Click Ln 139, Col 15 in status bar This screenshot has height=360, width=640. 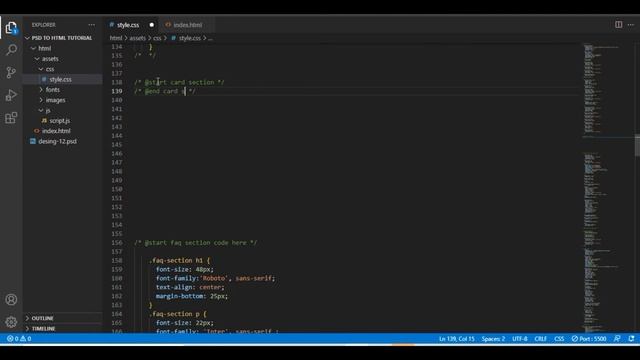(x=456, y=339)
